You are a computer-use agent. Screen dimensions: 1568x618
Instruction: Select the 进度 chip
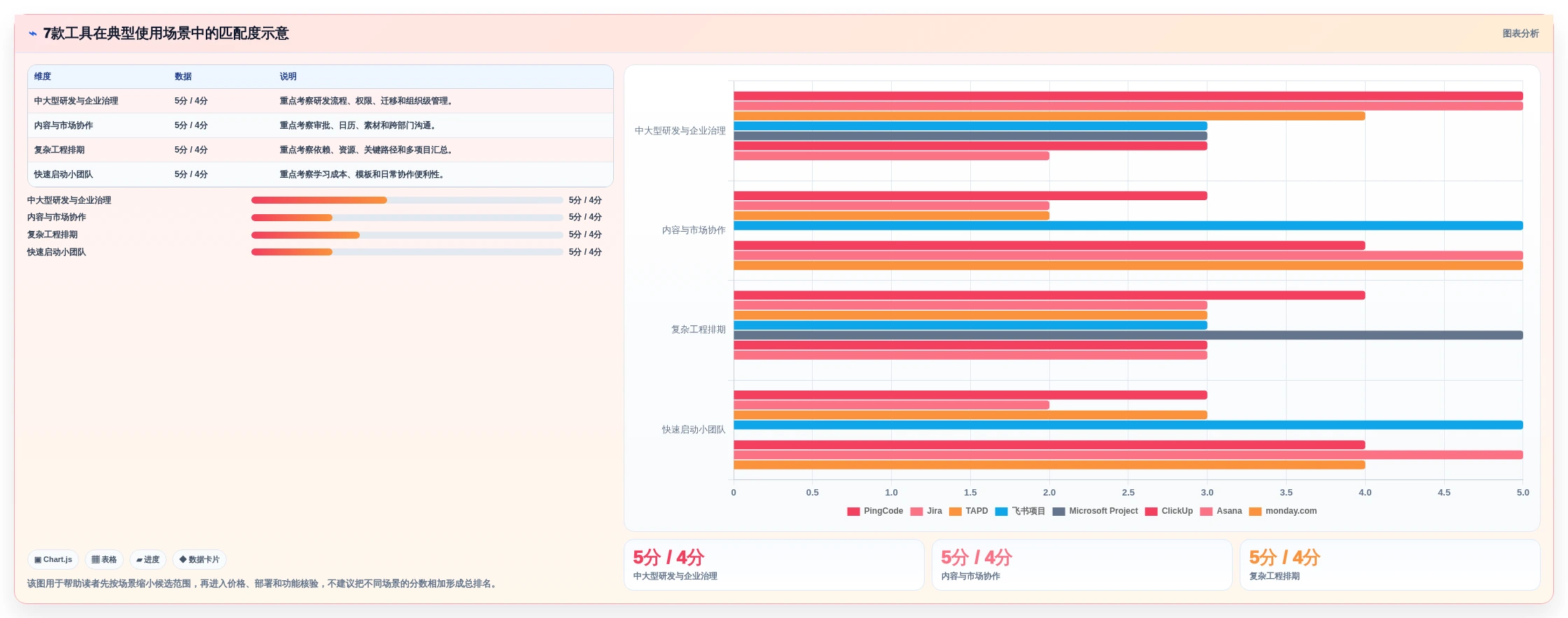(148, 560)
